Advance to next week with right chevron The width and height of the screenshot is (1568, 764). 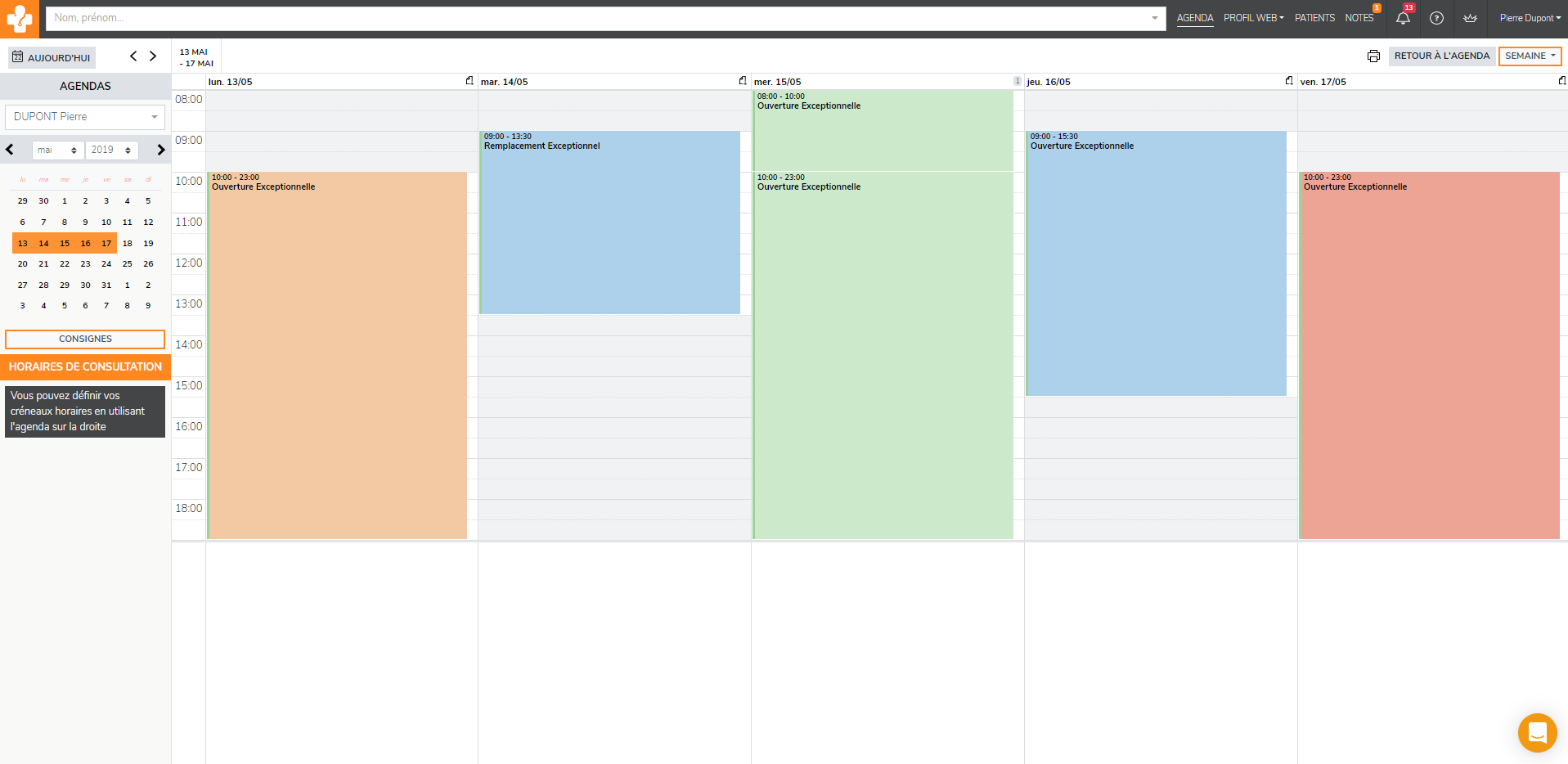[x=153, y=56]
